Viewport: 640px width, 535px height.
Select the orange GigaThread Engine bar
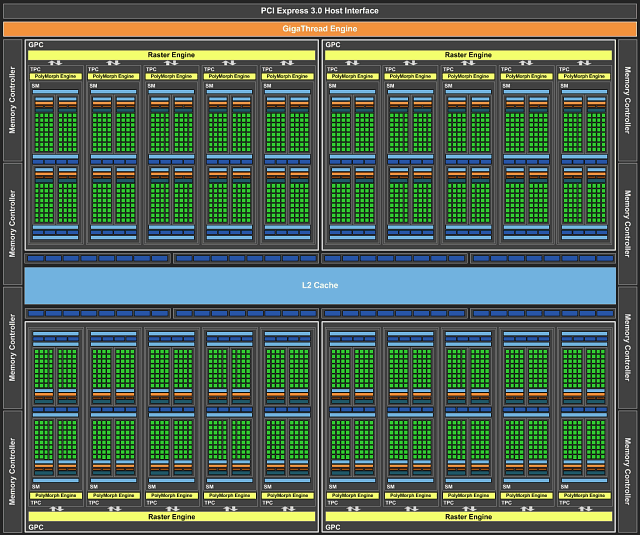coord(320,29)
